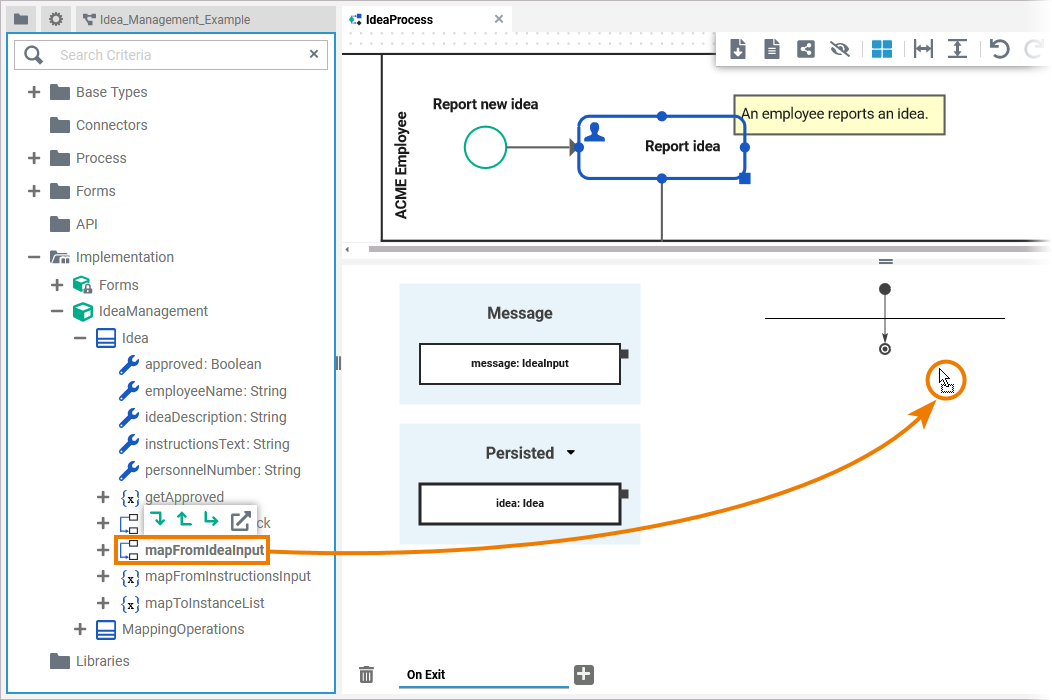Click the share icon in diagram toolbar
The width and height of the screenshot is (1052, 700).
806,49
